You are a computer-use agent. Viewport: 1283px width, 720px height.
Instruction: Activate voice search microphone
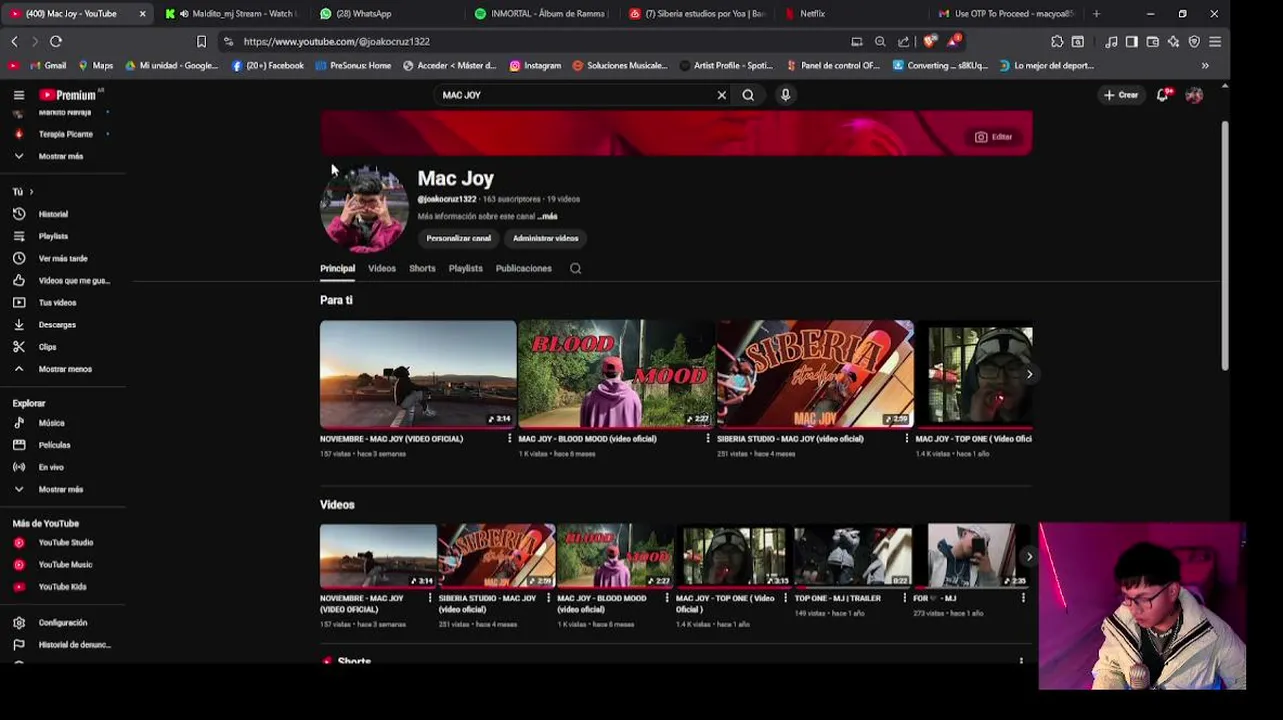tap(785, 95)
